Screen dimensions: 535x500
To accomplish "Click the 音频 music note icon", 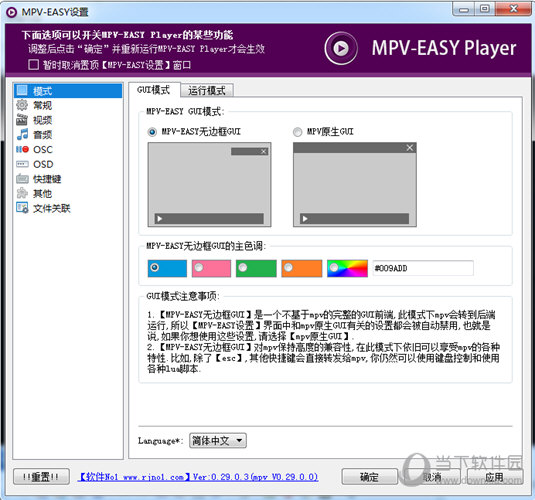I will [22, 134].
